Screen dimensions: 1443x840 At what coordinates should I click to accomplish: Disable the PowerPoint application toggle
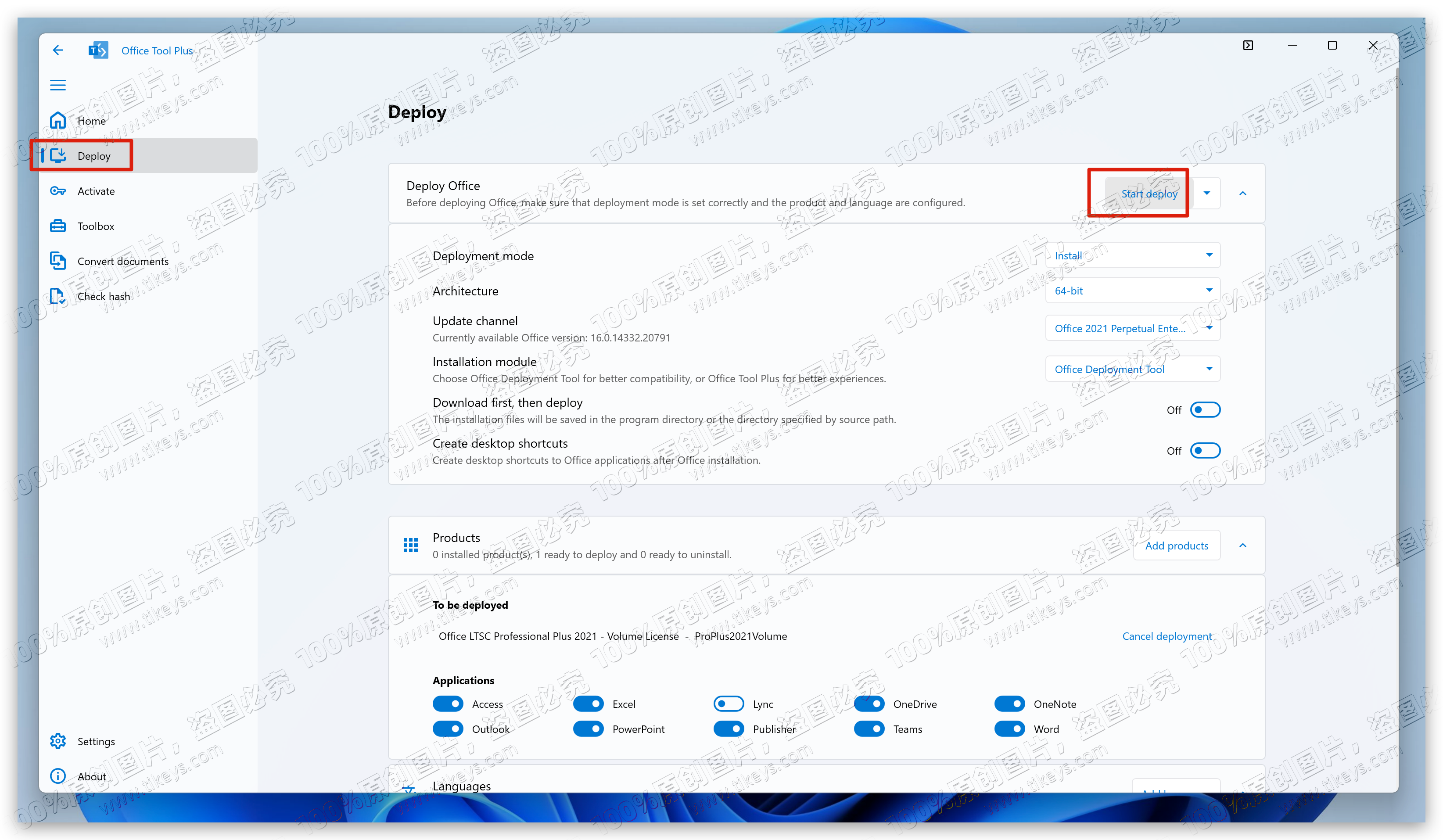pos(588,729)
